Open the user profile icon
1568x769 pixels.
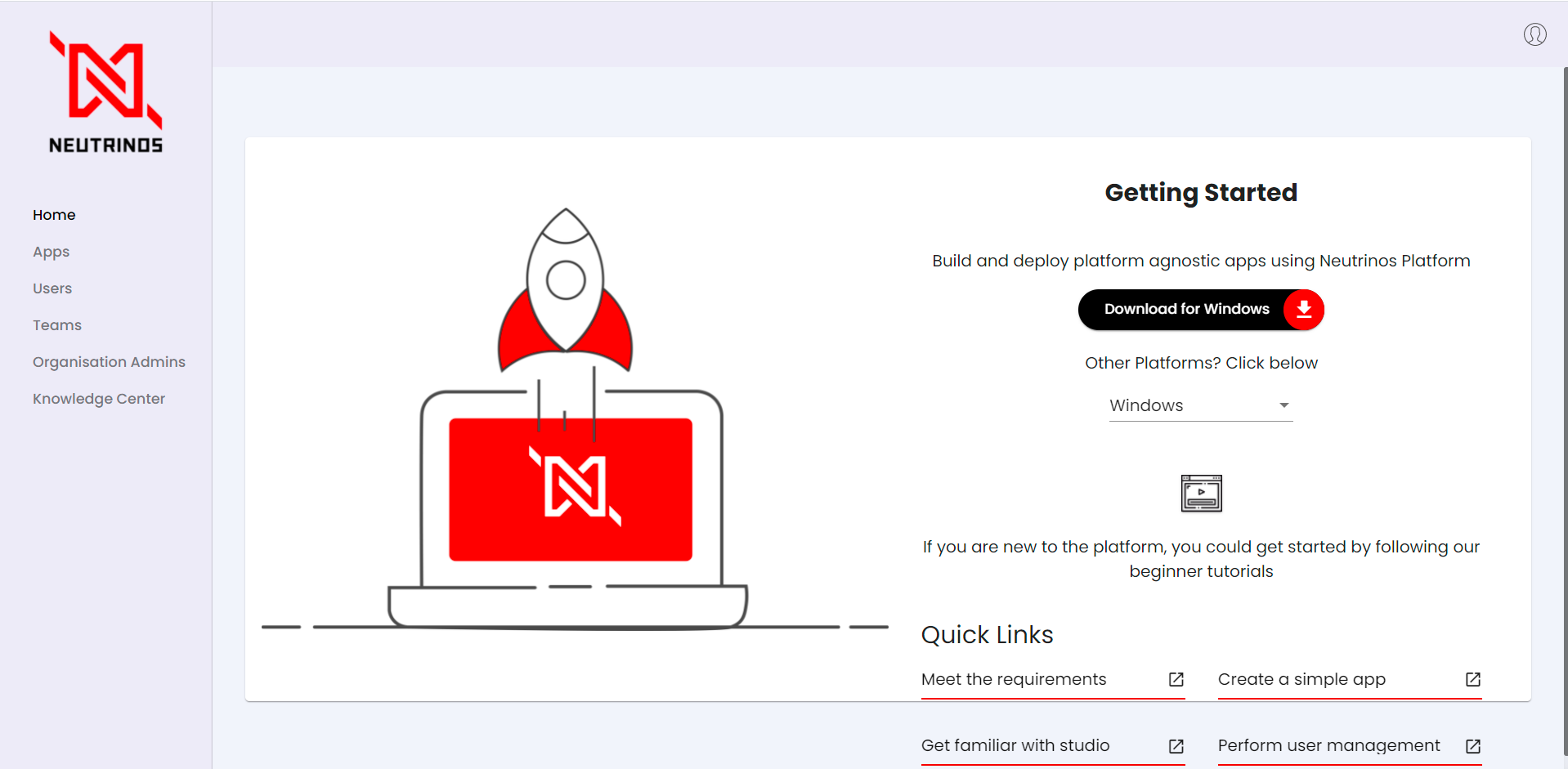pyautogui.click(x=1534, y=34)
